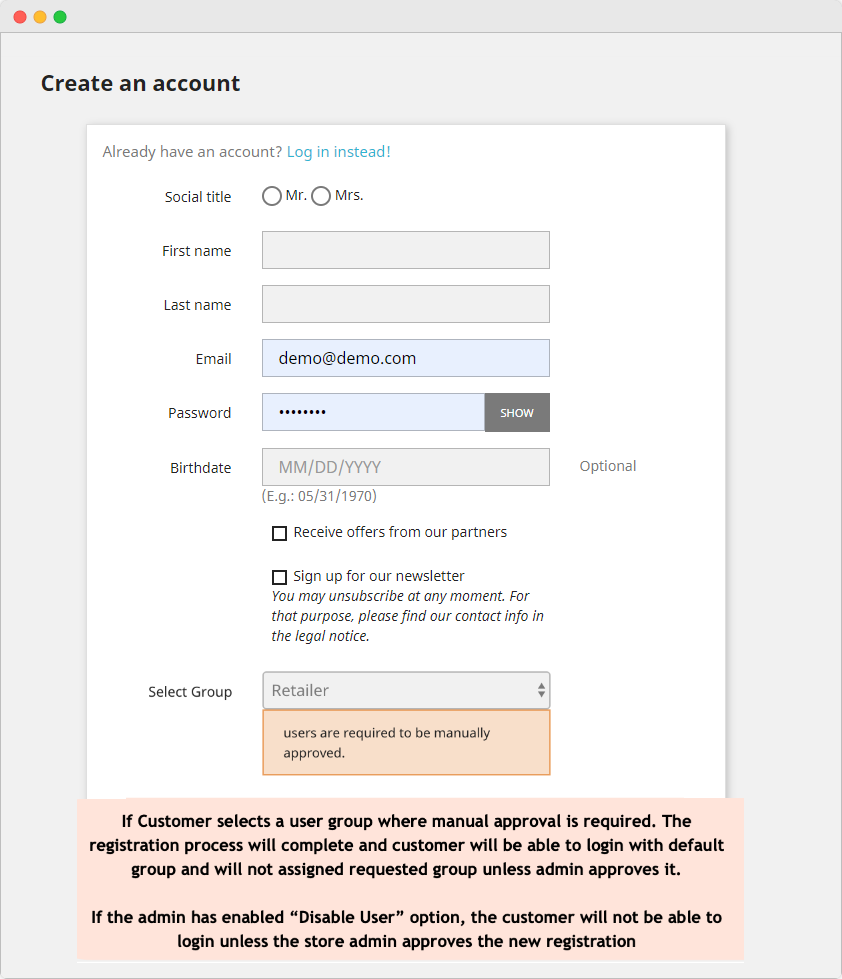Screen dimensions: 842x979
Task: Click the manual approval notice box
Action: (405, 742)
